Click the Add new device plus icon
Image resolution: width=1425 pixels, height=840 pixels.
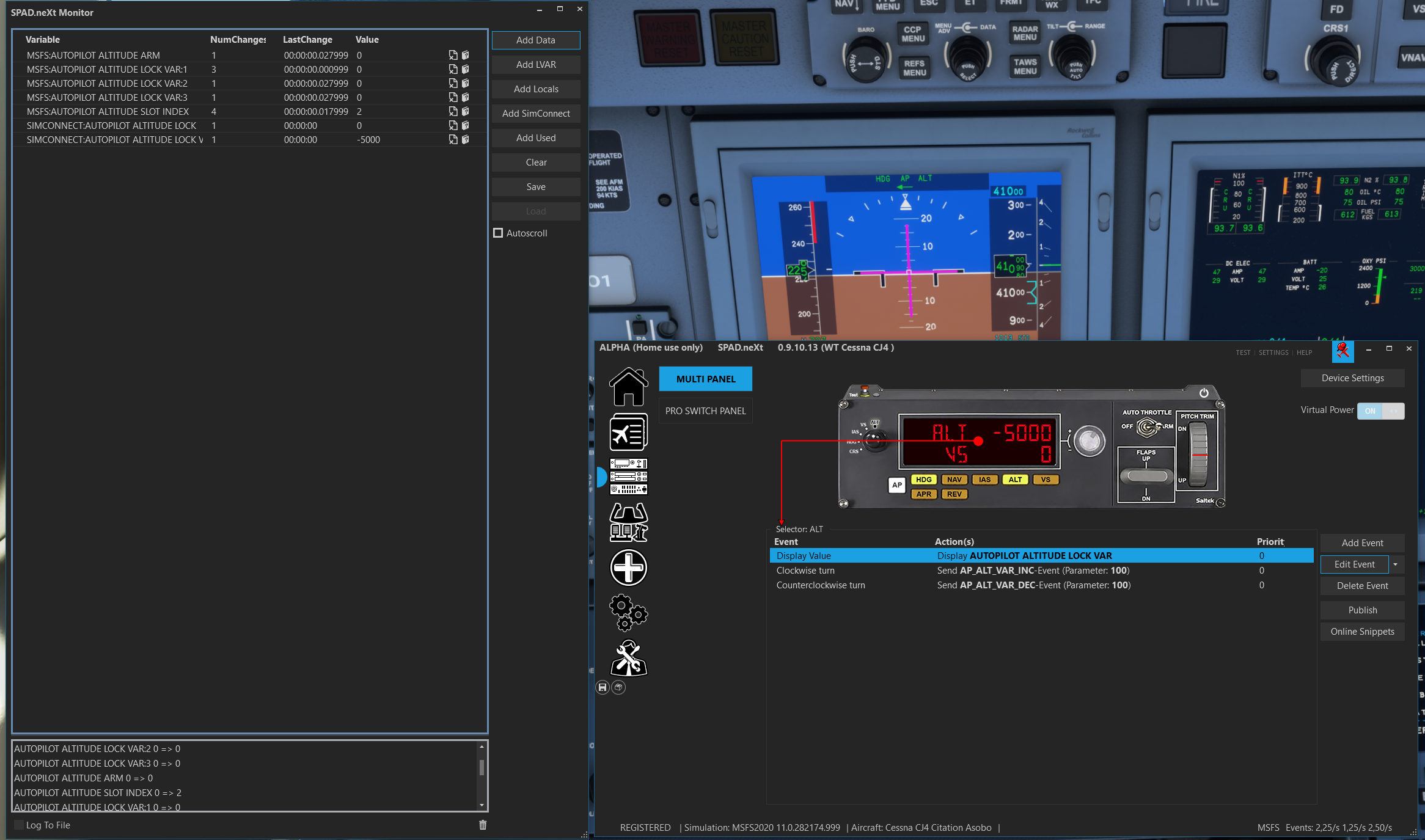pos(628,568)
